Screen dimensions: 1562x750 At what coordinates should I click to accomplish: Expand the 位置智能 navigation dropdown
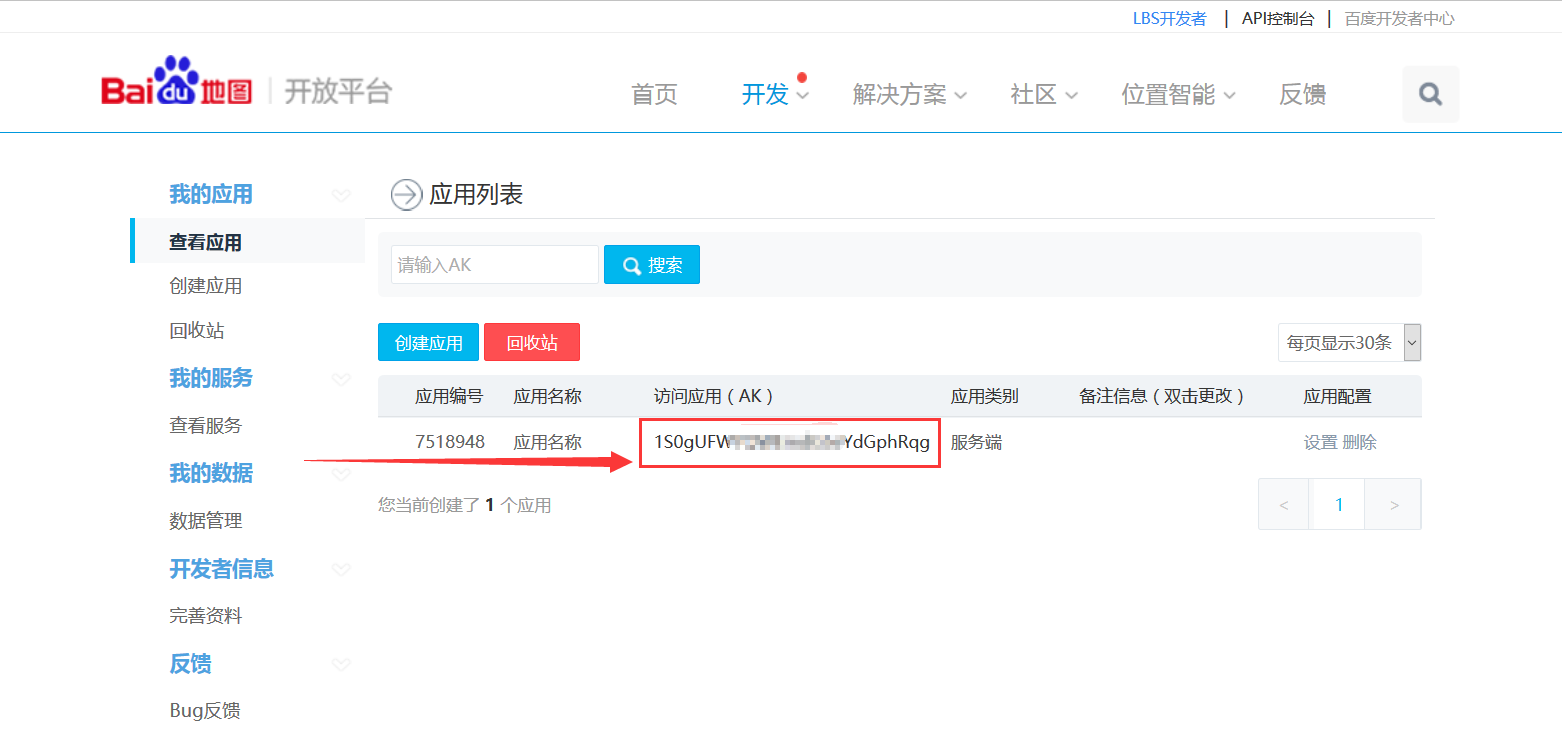click(x=1229, y=96)
